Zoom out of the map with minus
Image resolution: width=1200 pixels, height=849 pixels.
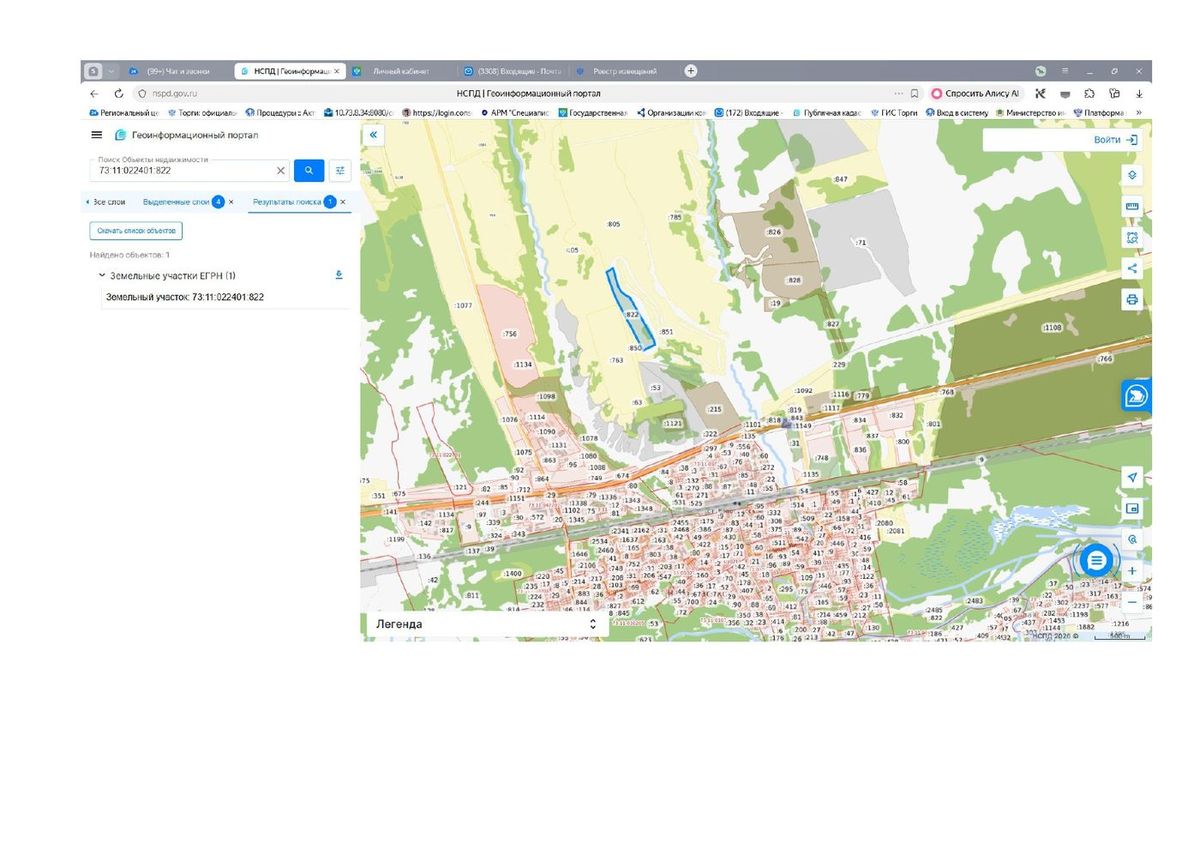pos(1132,602)
